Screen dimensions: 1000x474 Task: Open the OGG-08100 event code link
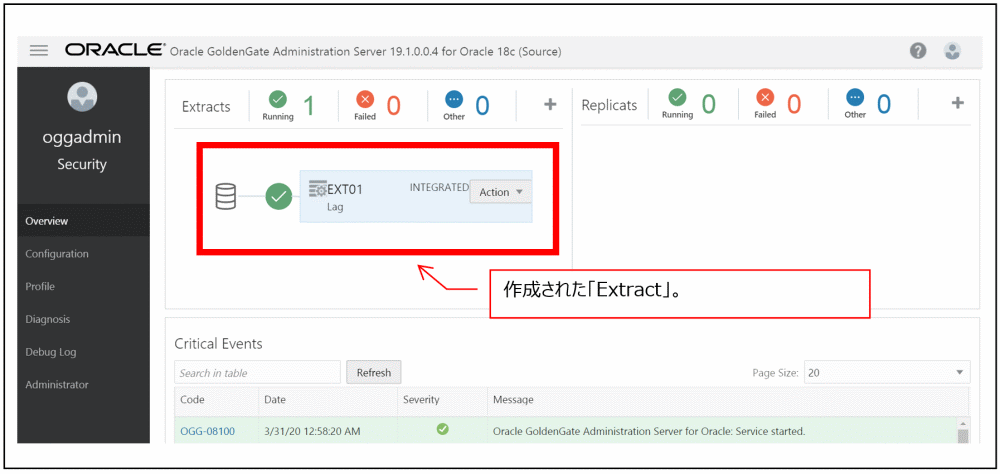point(207,431)
